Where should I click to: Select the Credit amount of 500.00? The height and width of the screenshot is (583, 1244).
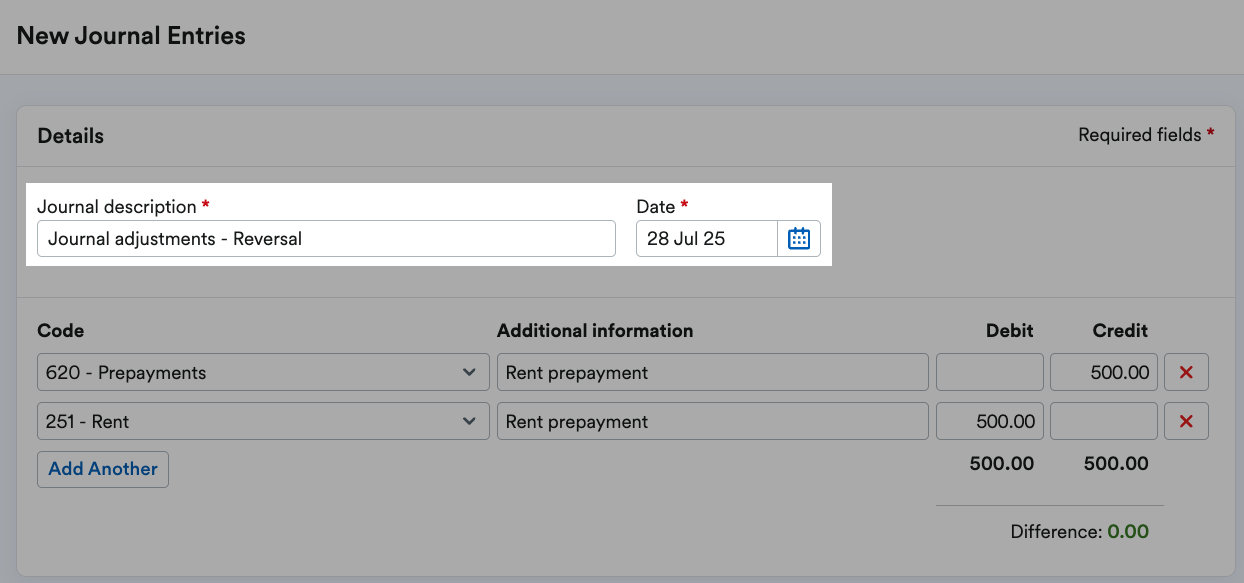click(x=1103, y=371)
